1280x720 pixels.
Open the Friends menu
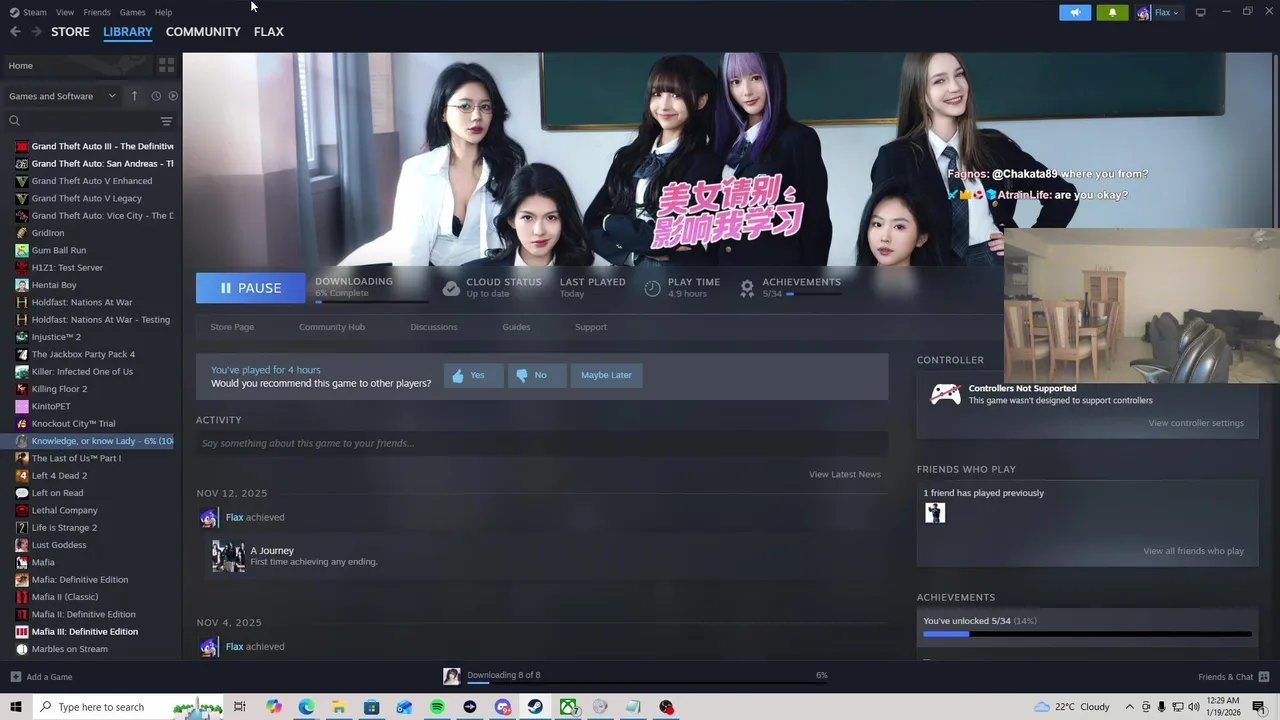(97, 12)
